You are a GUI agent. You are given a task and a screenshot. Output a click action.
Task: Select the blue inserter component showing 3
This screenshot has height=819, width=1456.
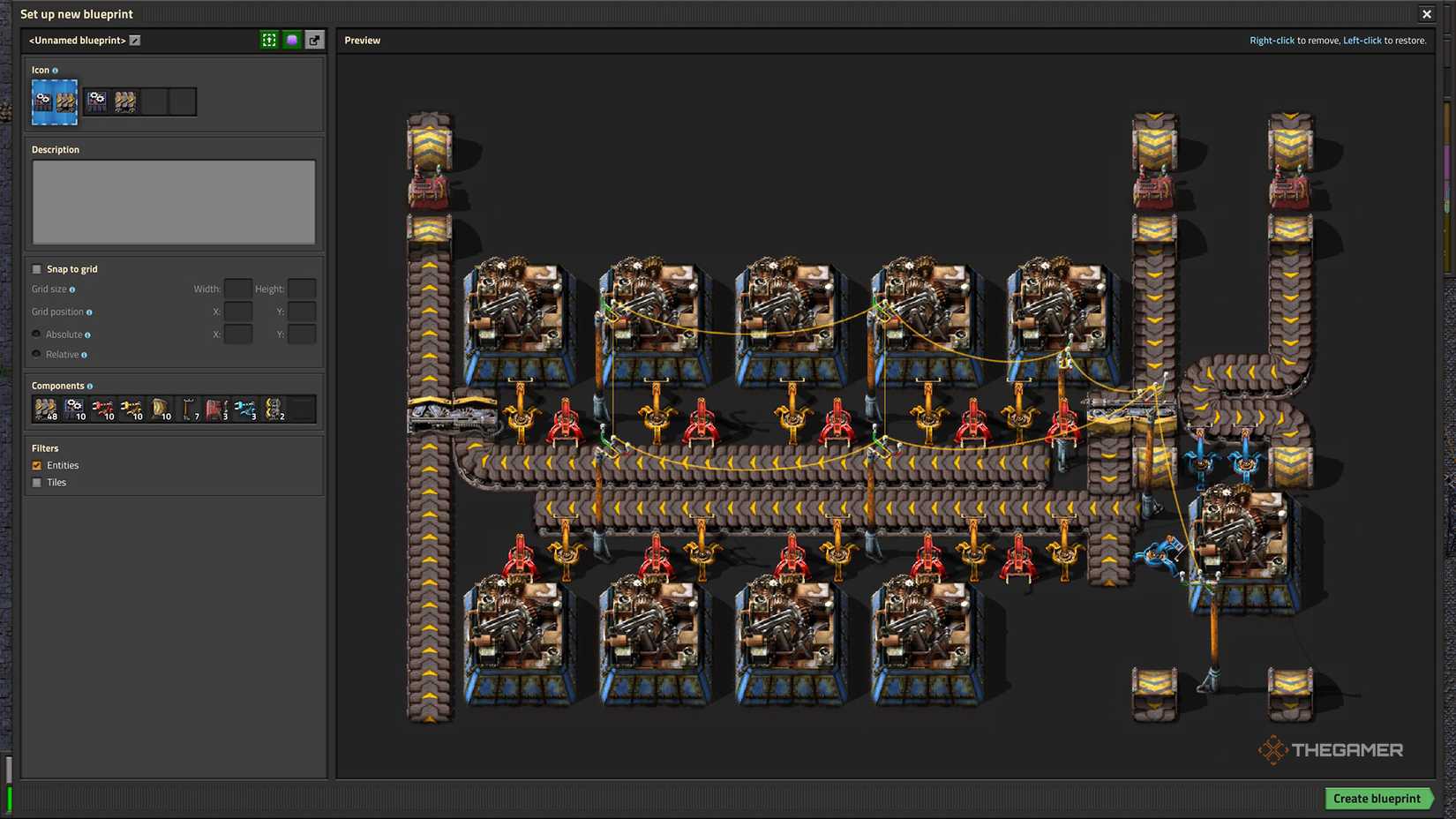pos(244,409)
